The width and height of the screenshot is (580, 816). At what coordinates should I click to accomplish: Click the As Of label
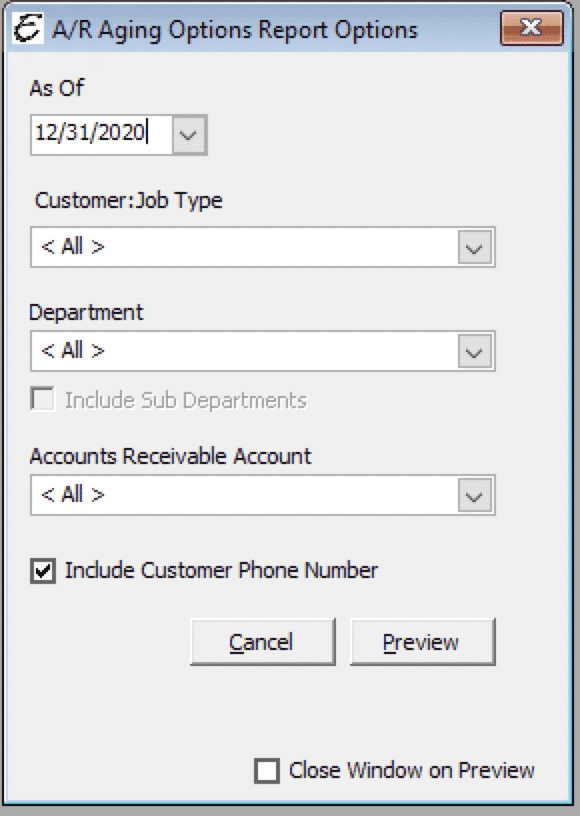(57, 88)
